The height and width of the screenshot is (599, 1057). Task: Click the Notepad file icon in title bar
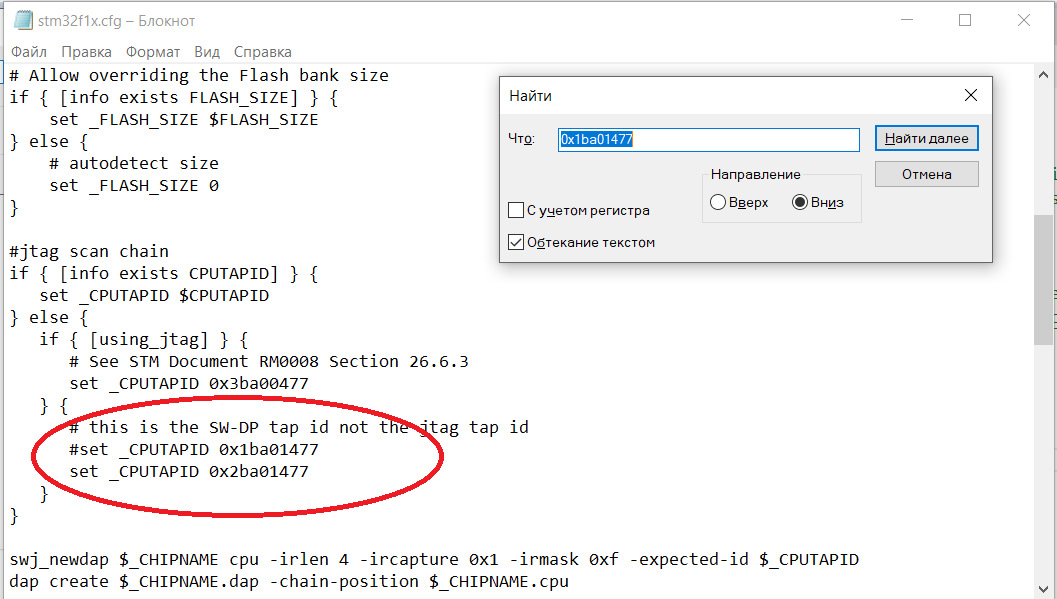23,20
